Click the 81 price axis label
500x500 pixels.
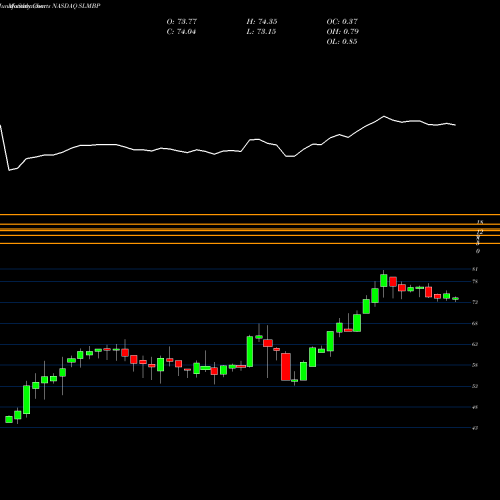tap(475, 269)
